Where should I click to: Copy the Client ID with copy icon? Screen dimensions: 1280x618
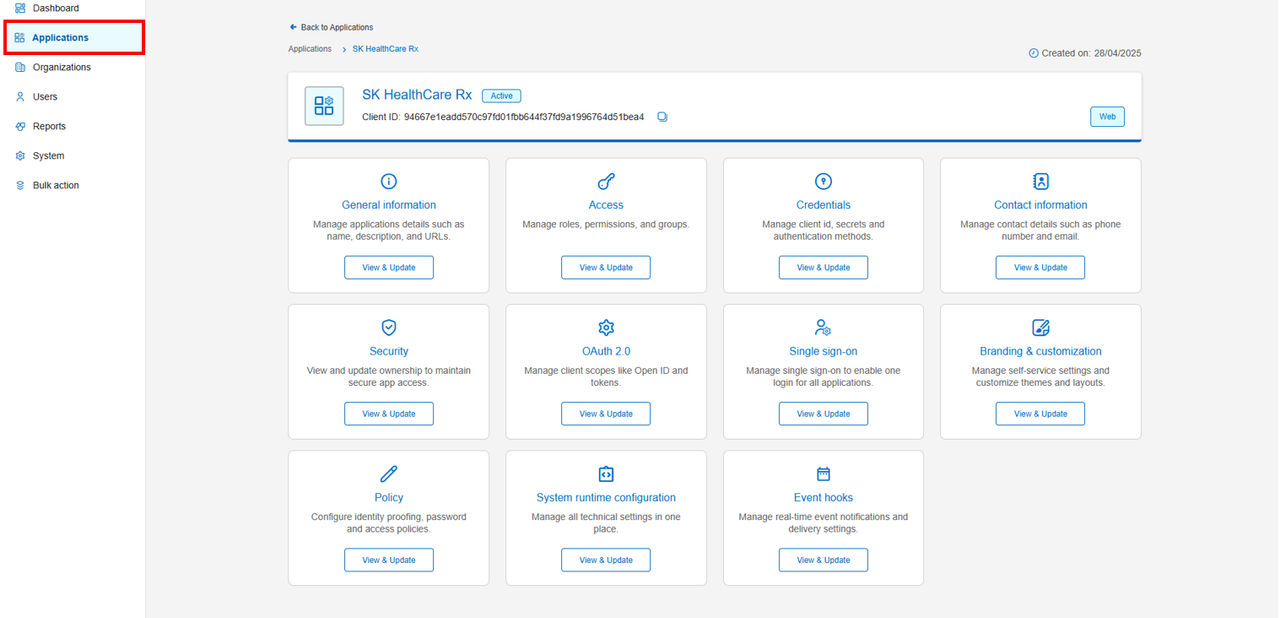pyautogui.click(x=662, y=117)
